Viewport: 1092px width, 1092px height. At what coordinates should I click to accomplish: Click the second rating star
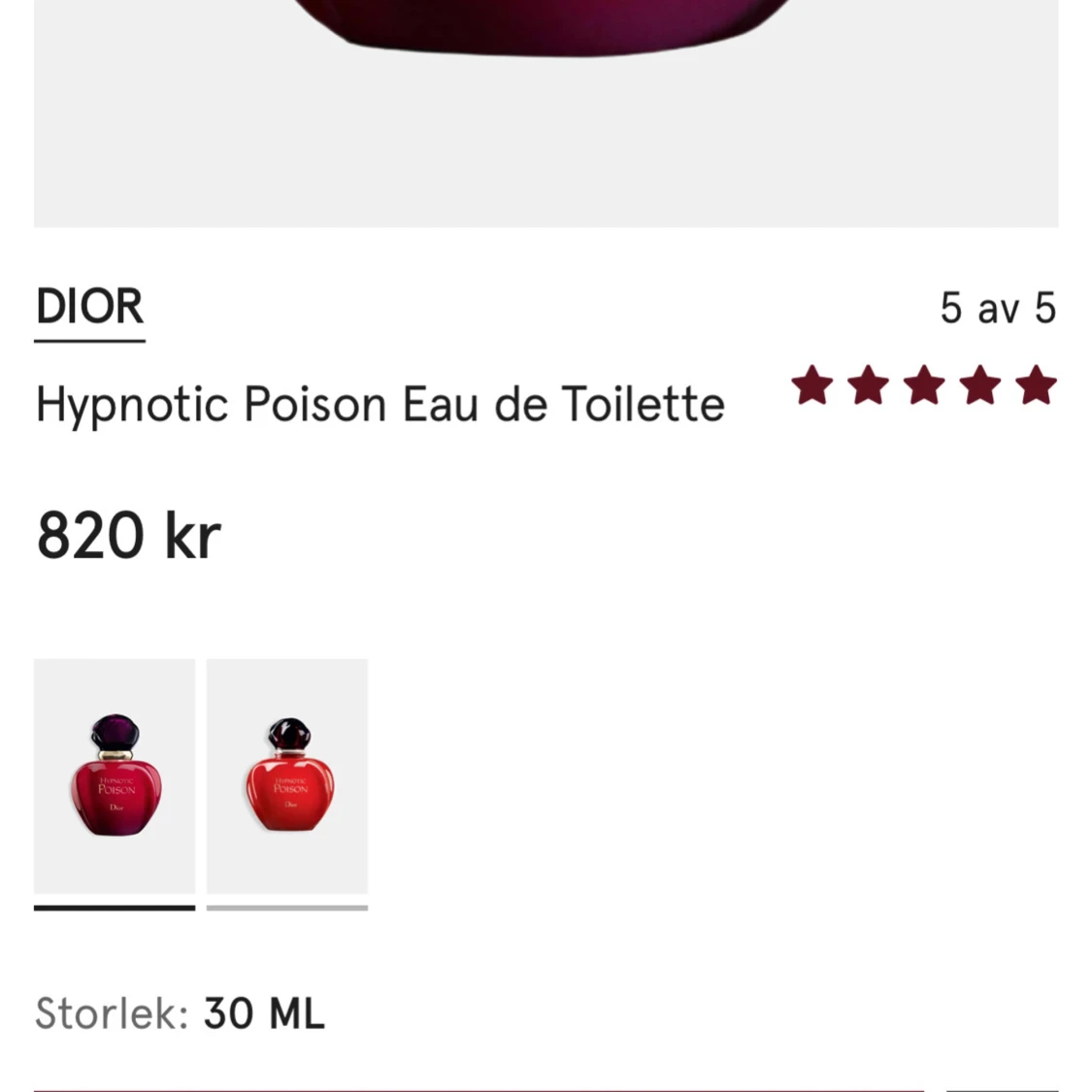(868, 384)
